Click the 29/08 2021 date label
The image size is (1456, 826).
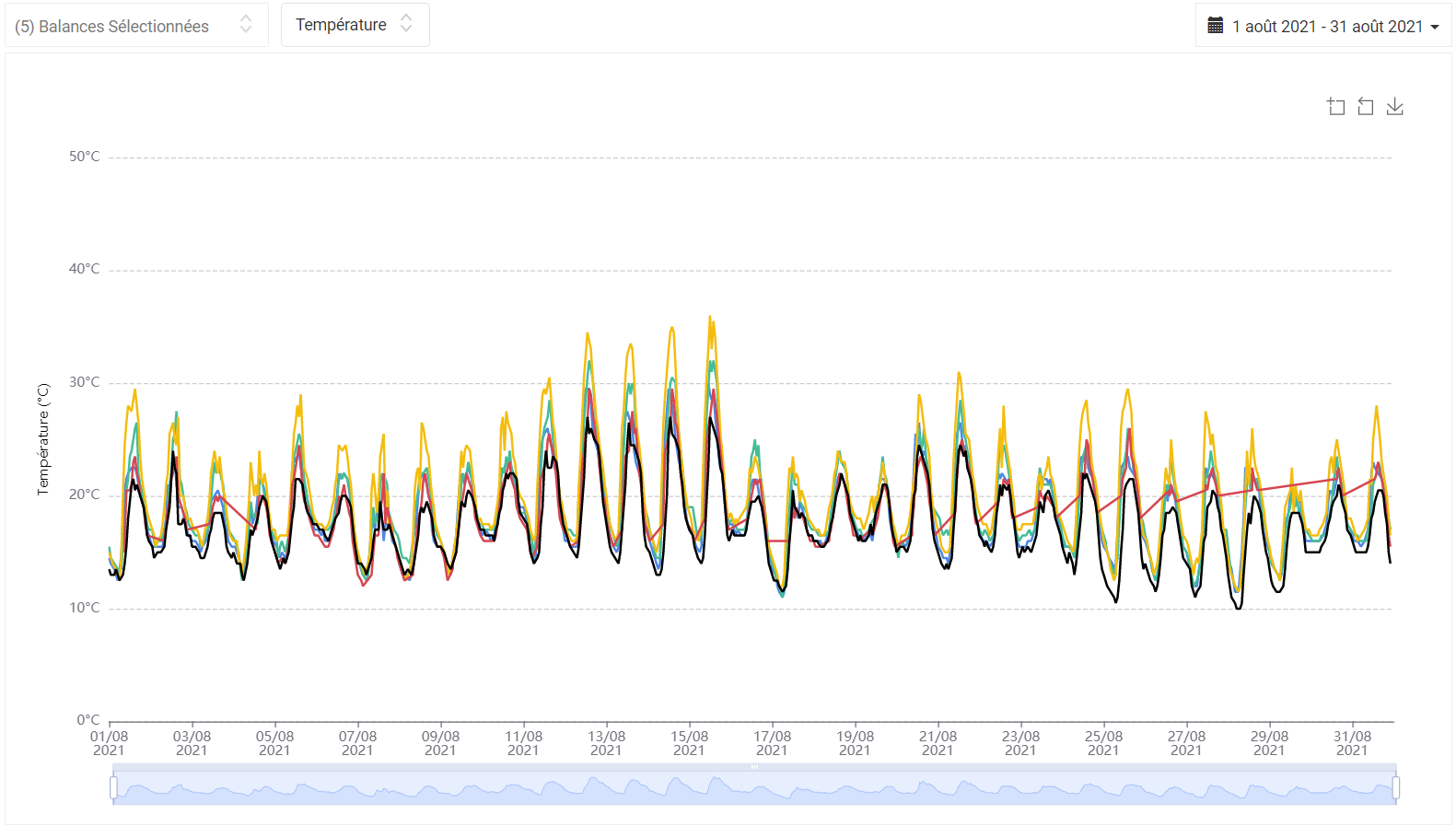click(1269, 743)
